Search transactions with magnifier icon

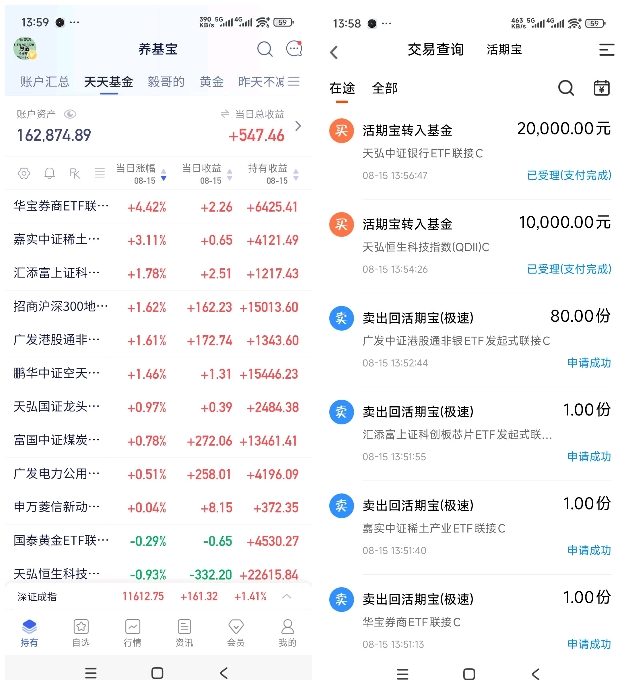pyautogui.click(x=566, y=88)
